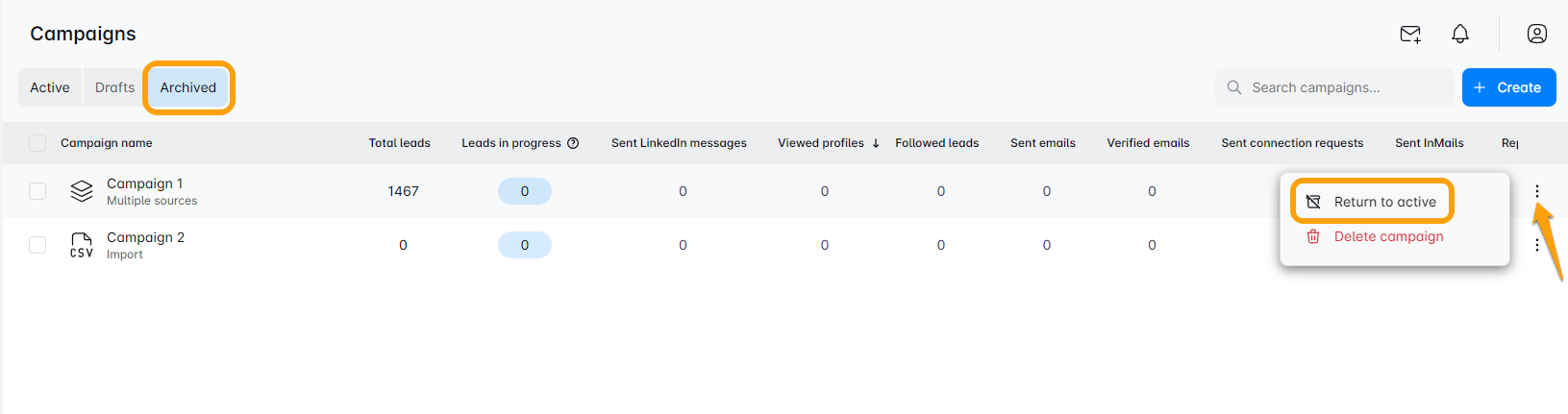The height and width of the screenshot is (414, 1568).
Task: Choose Return to active from menu
Action: click(1384, 202)
